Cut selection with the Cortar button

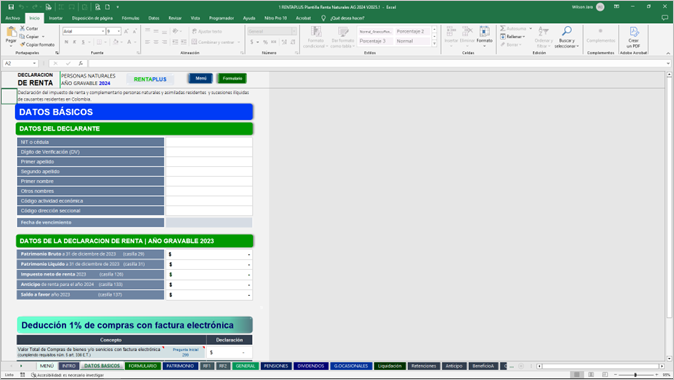click(x=29, y=28)
